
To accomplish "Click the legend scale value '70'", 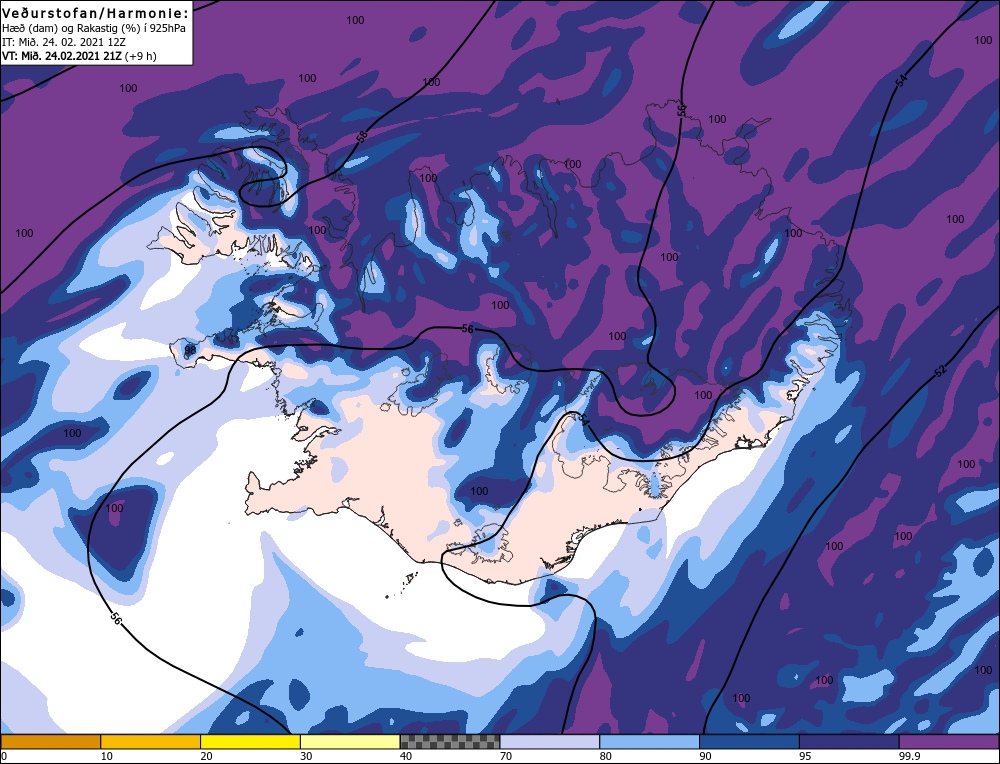I will coord(506,756).
